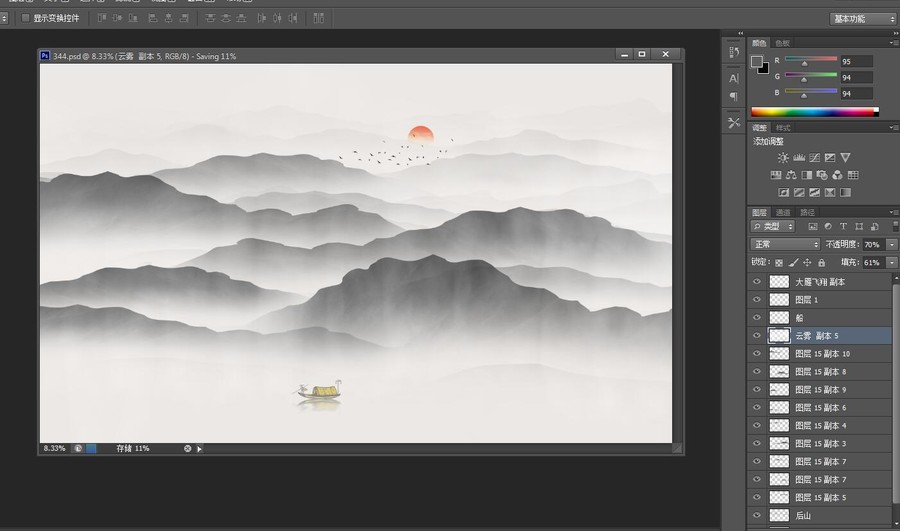
Task: Hide the 图层 15 副本 10 layer
Action: [757, 354]
